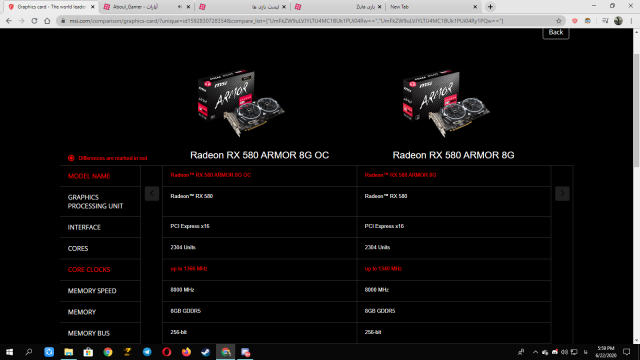The width and height of the screenshot is (640, 360).
Task: Click the RX 580 ARMOR 8G product image
Action: tap(446, 103)
